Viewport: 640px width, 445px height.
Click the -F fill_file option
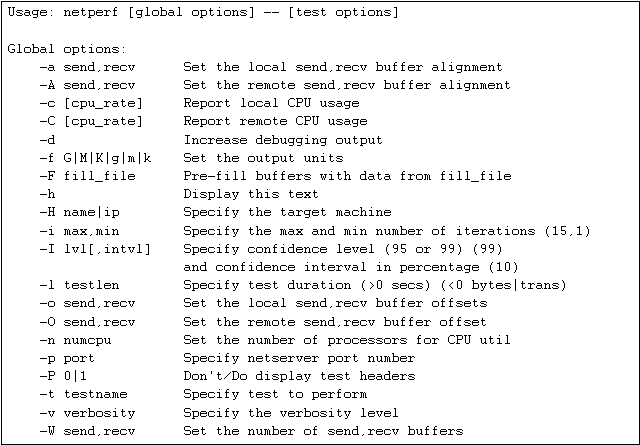click(x=87, y=176)
